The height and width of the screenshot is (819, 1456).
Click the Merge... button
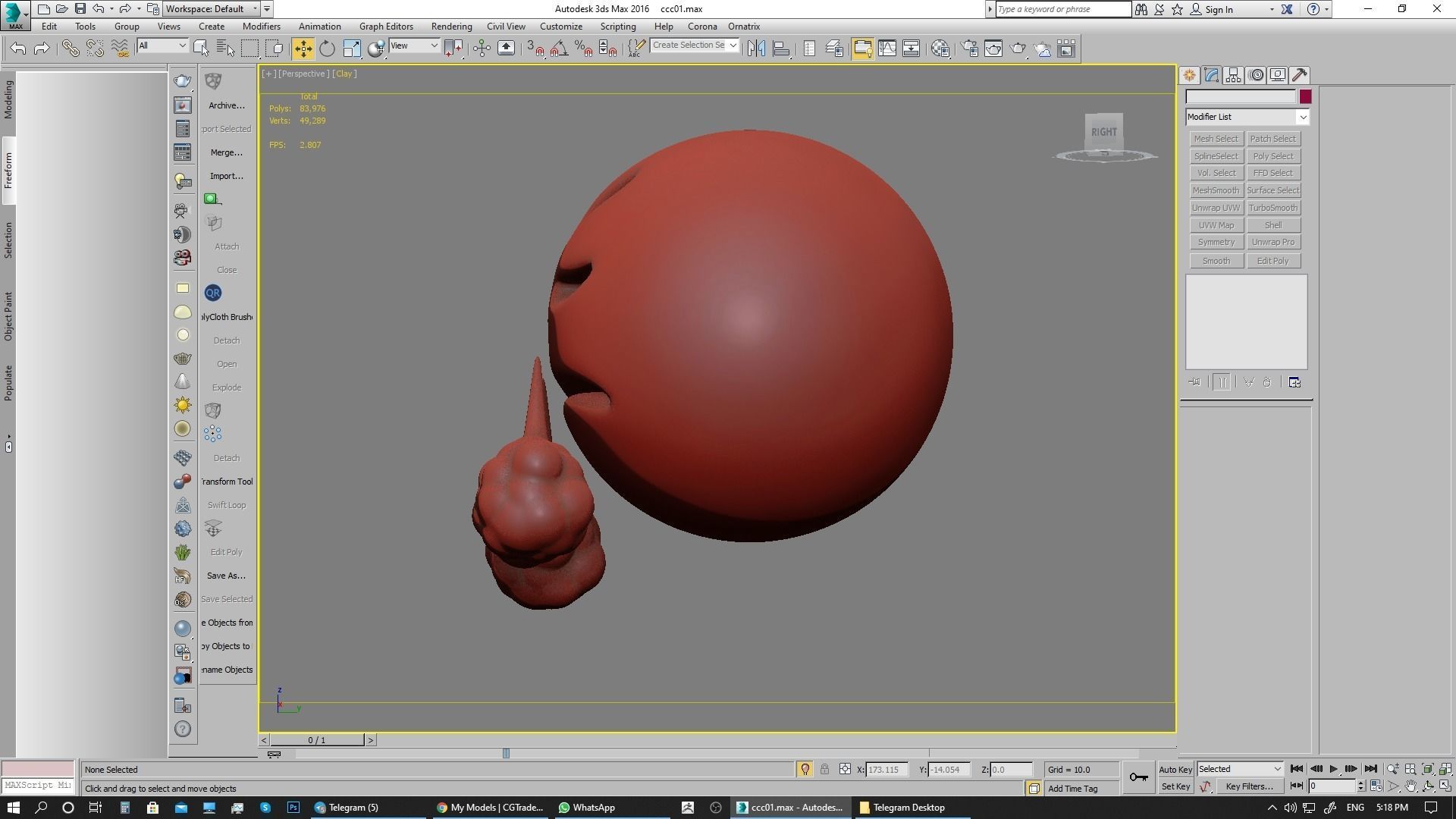[227, 152]
